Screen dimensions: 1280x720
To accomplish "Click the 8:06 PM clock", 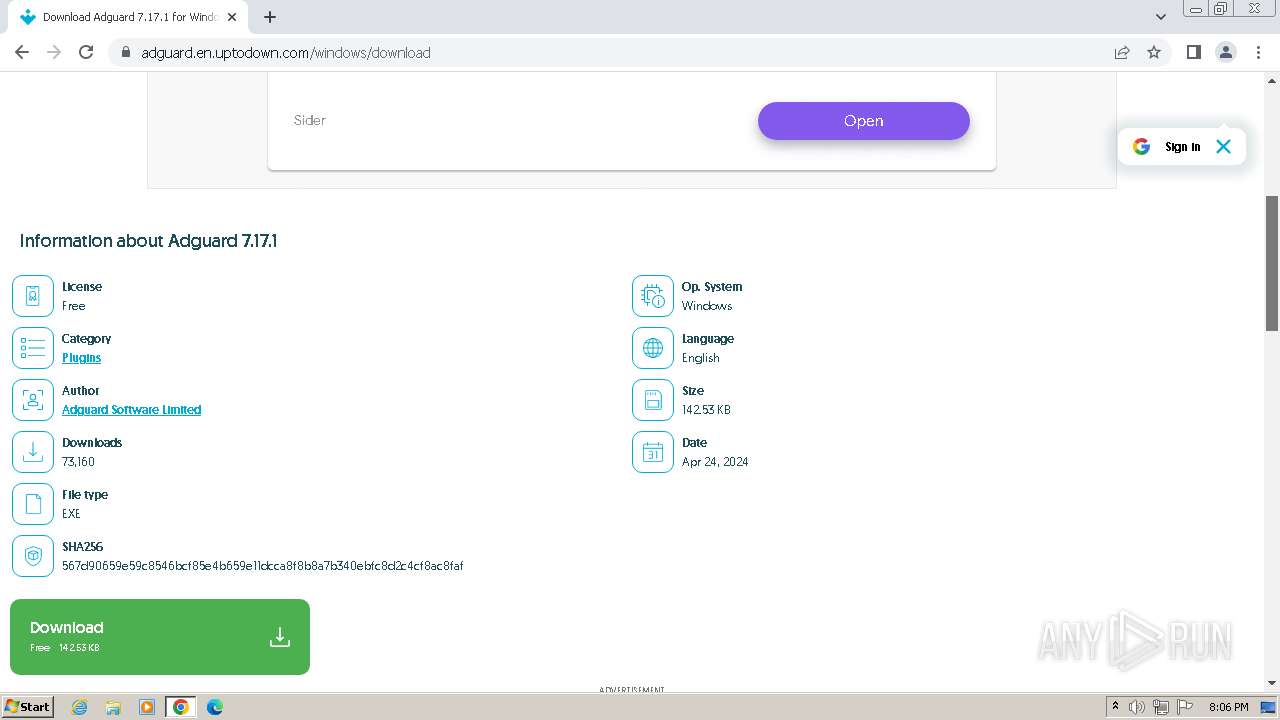I will pyautogui.click(x=1228, y=707).
